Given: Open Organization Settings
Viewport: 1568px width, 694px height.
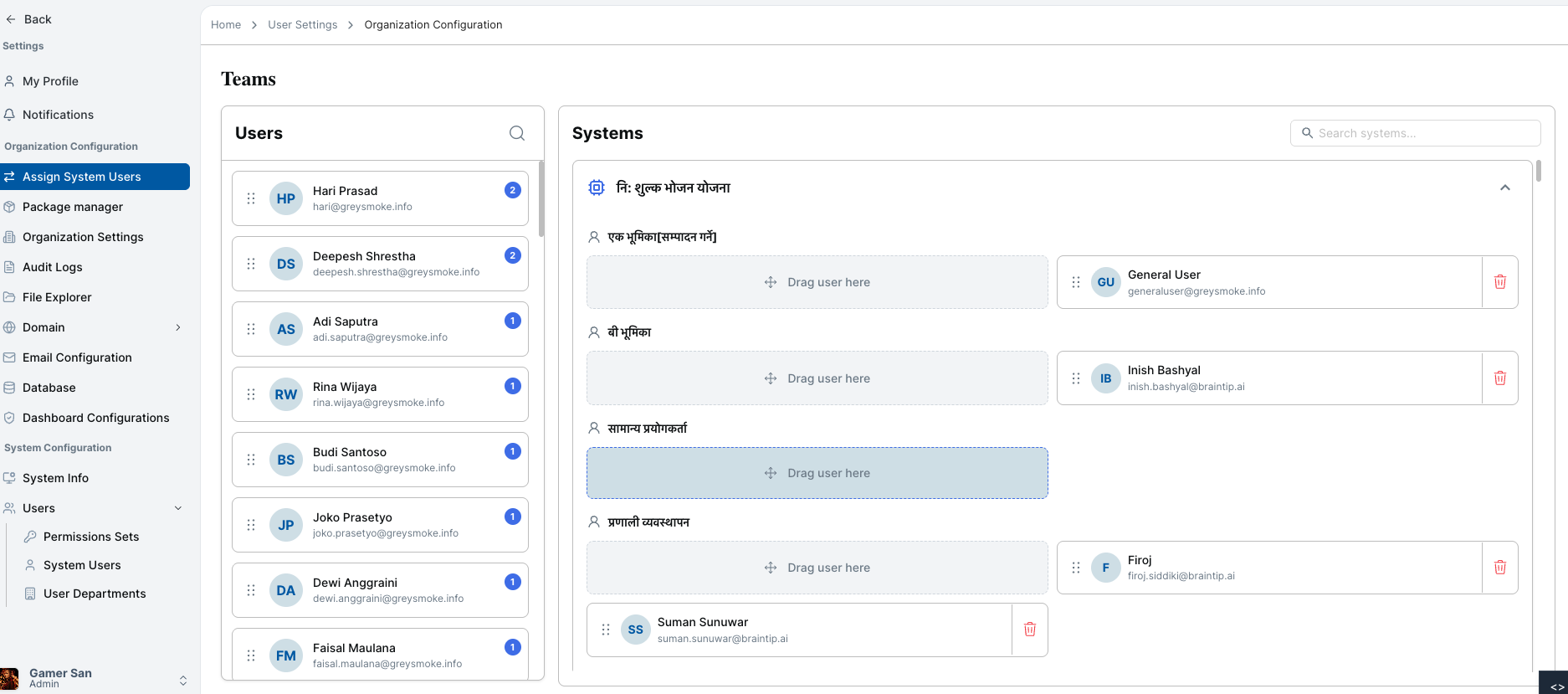Looking at the screenshot, I should pos(83,237).
